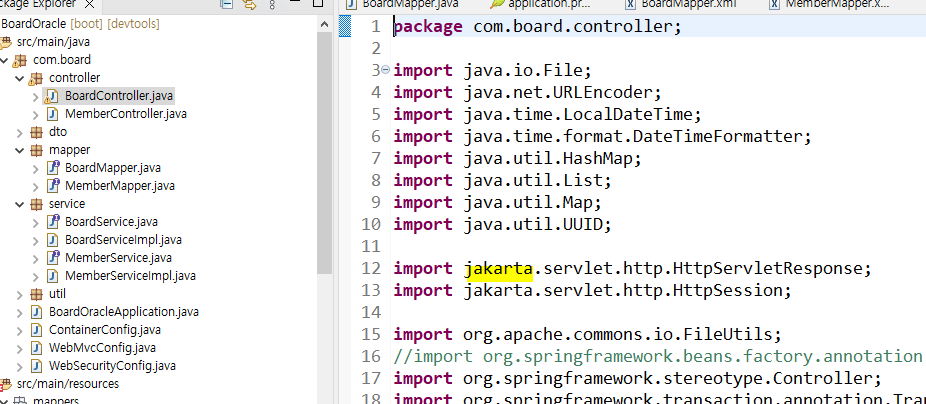Click the BoardServiceImpl.java file icon

[52, 240]
